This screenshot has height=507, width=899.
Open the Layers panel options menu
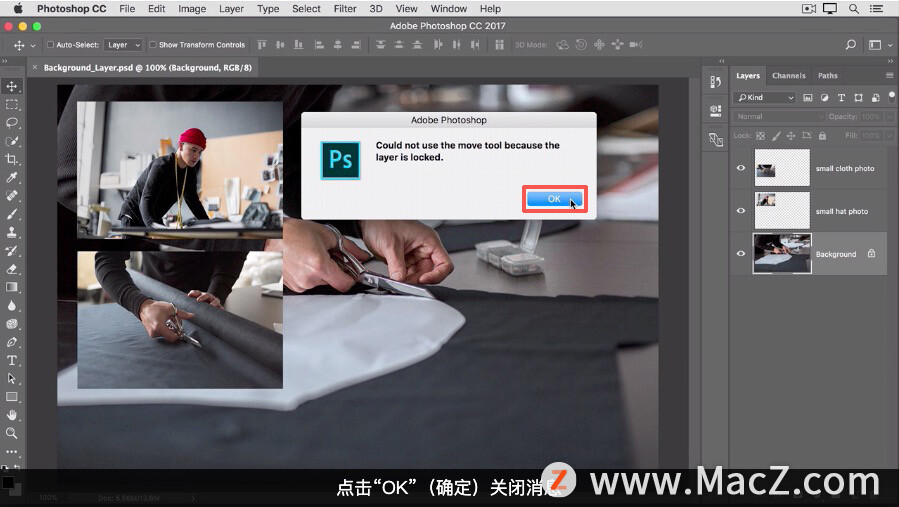coord(889,76)
